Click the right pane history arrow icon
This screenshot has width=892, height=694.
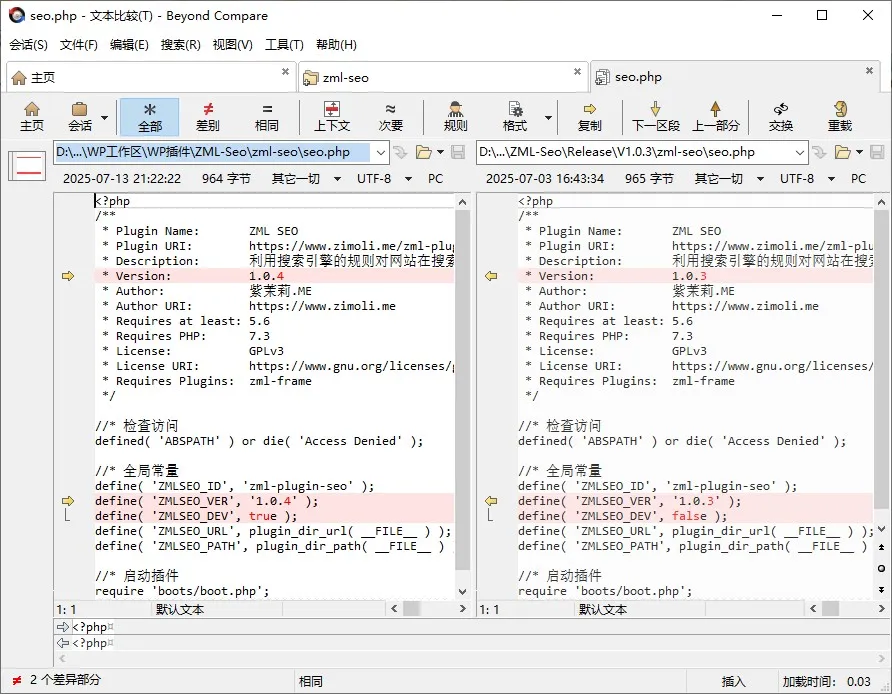(x=819, y=152)
